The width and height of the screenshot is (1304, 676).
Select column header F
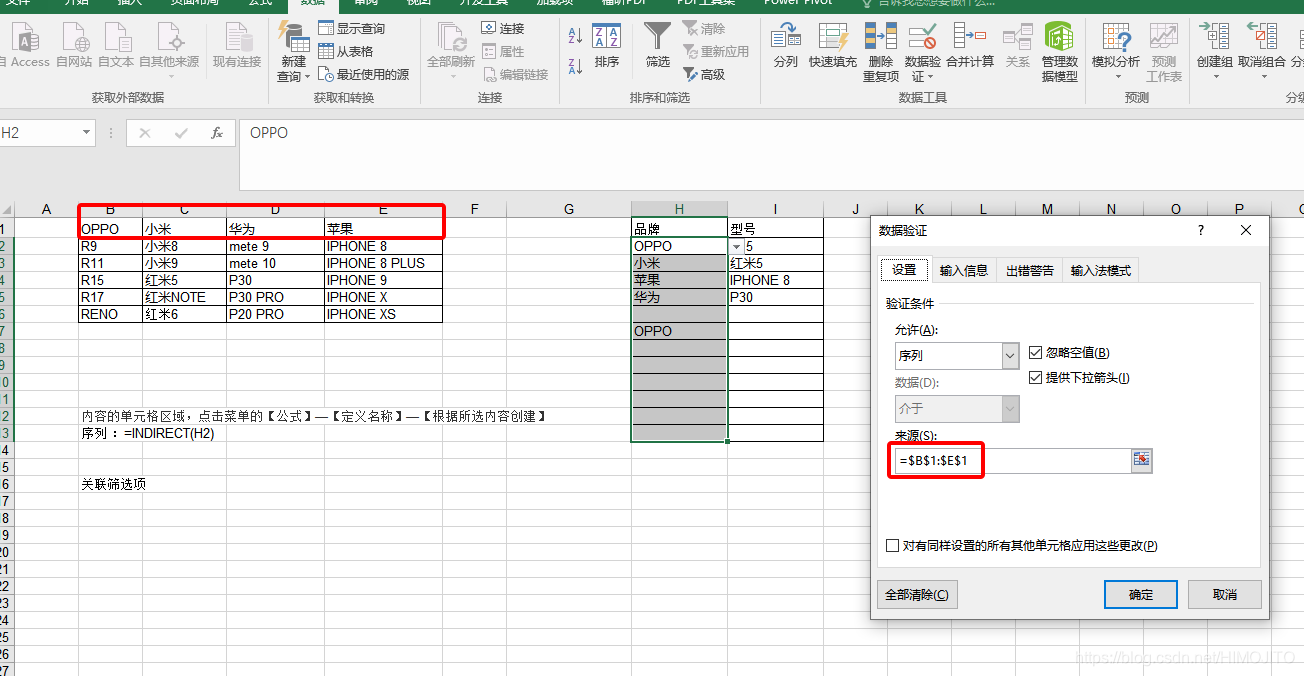click(475, 209)
